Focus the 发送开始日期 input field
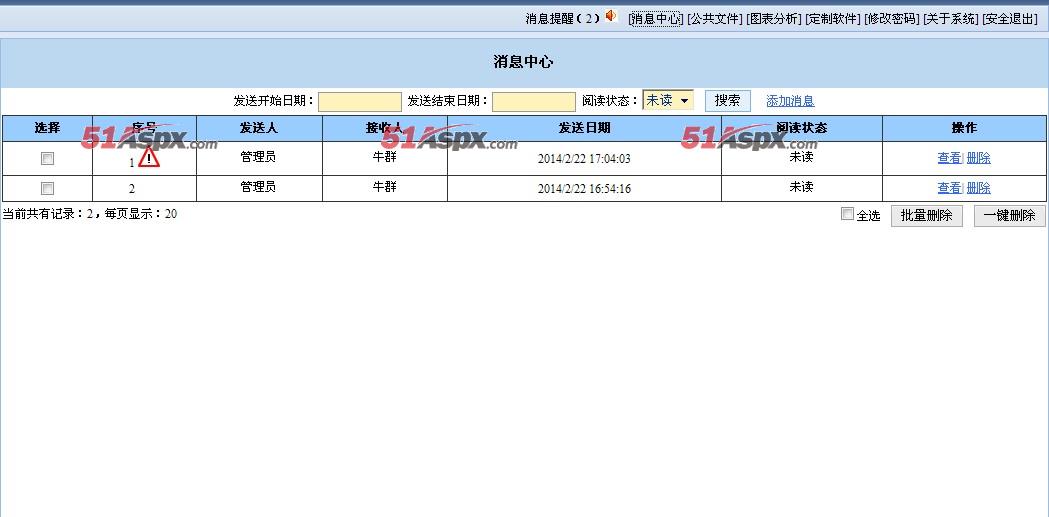Image resolution: width=1049 pixels, height=517 pixels. pyautogui.click(x=359, y=102)
